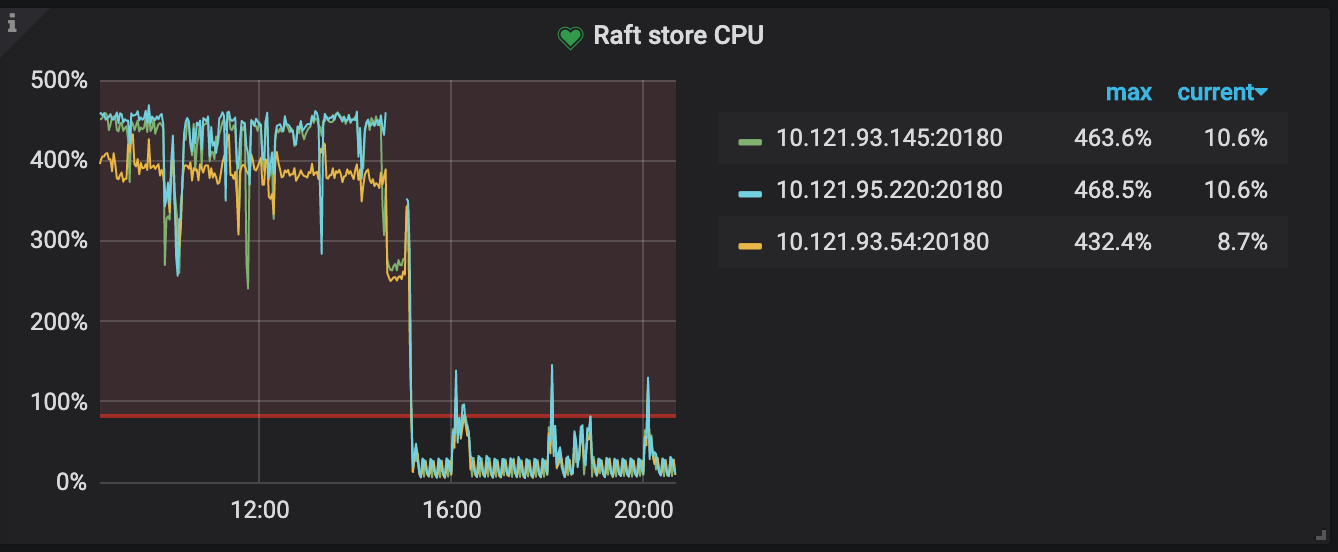Screen dimensions: 1338x552
Task: Open the green color swatch for 10.121.93.145:20180
Action: (750, 141)
